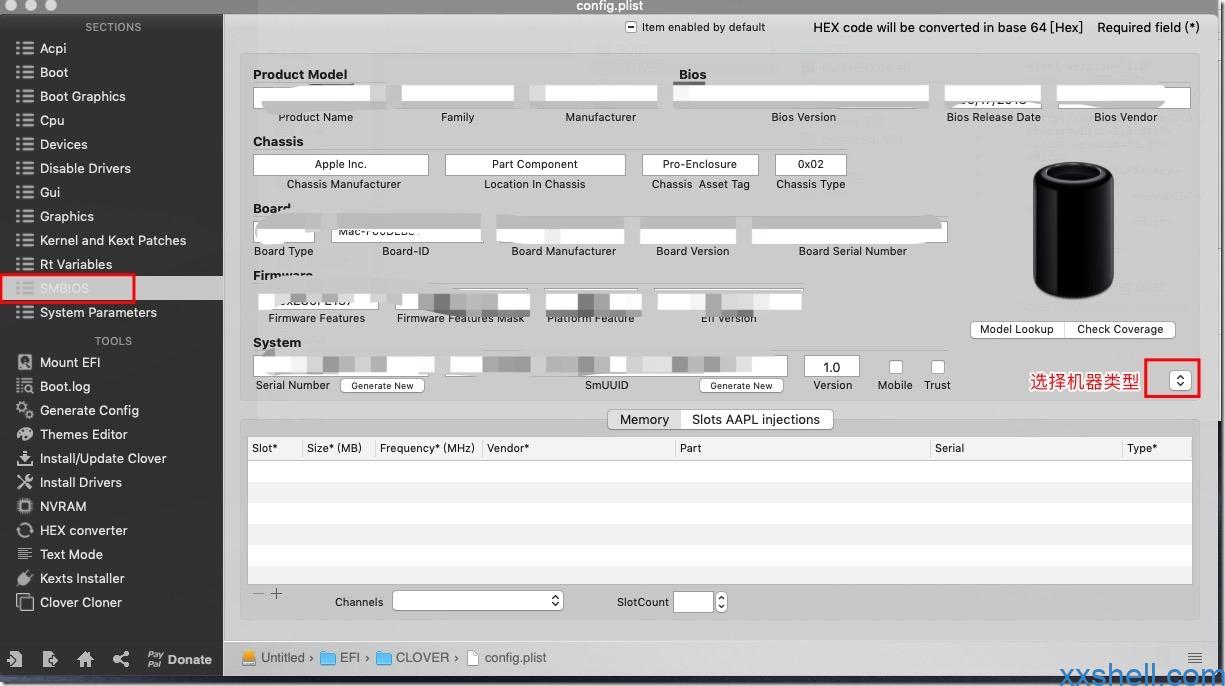Click the Frequency* (MHz) column header

(x=428, y=448)
